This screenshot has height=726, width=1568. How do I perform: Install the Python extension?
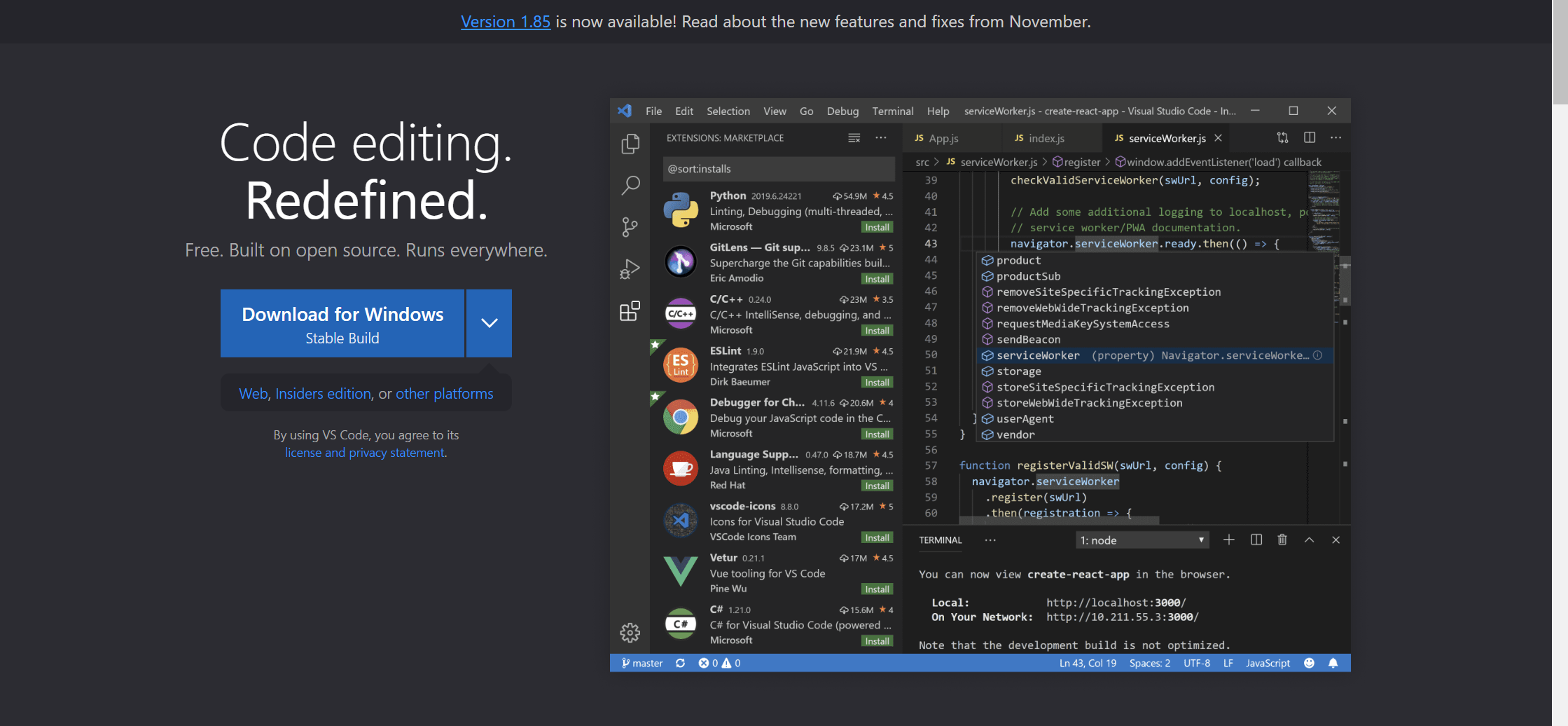877,227
